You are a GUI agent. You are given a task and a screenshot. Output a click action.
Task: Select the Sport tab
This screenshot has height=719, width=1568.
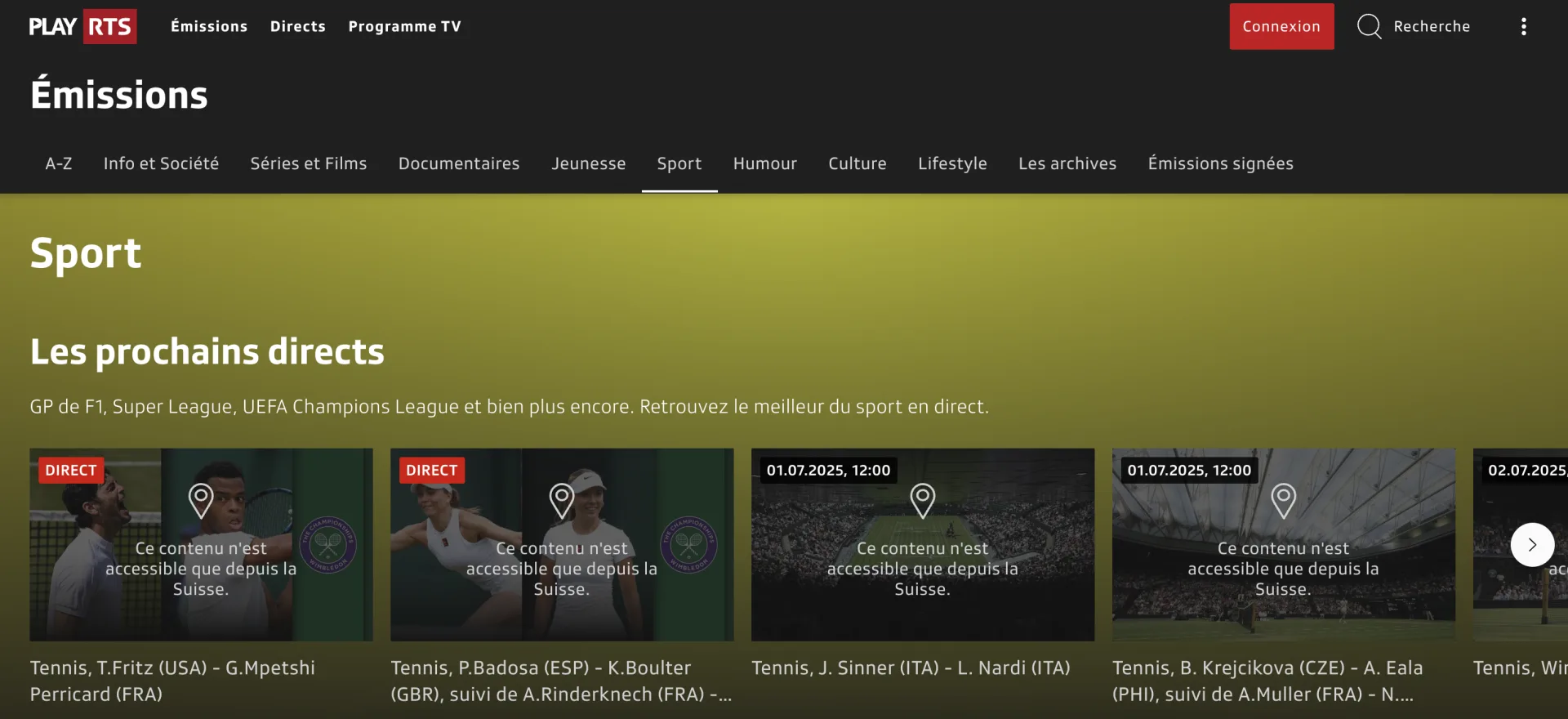[x=679, y=163]
